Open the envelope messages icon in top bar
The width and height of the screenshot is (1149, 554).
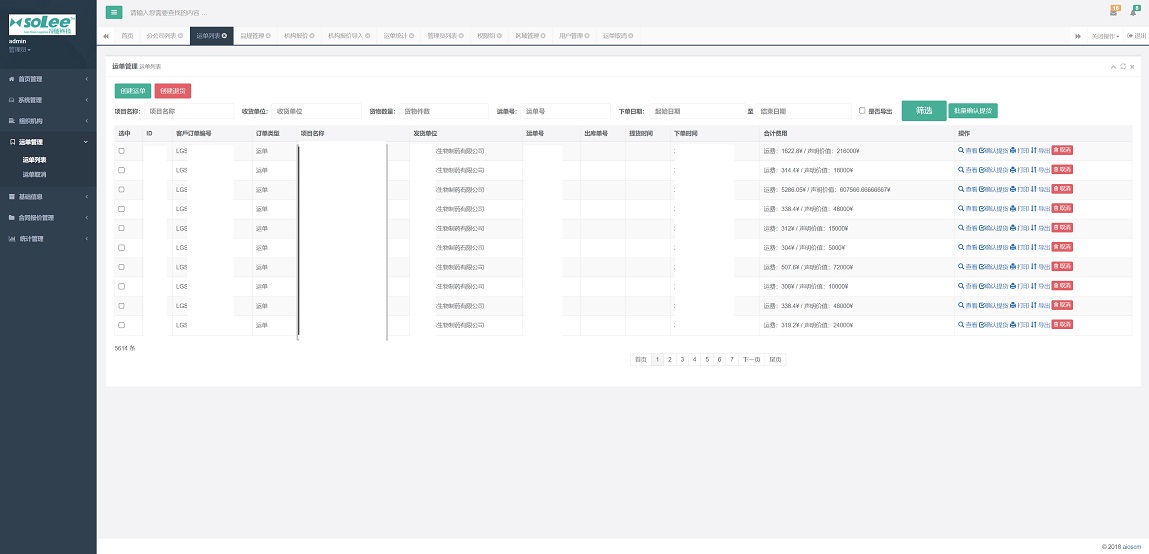pos(1114,12)
